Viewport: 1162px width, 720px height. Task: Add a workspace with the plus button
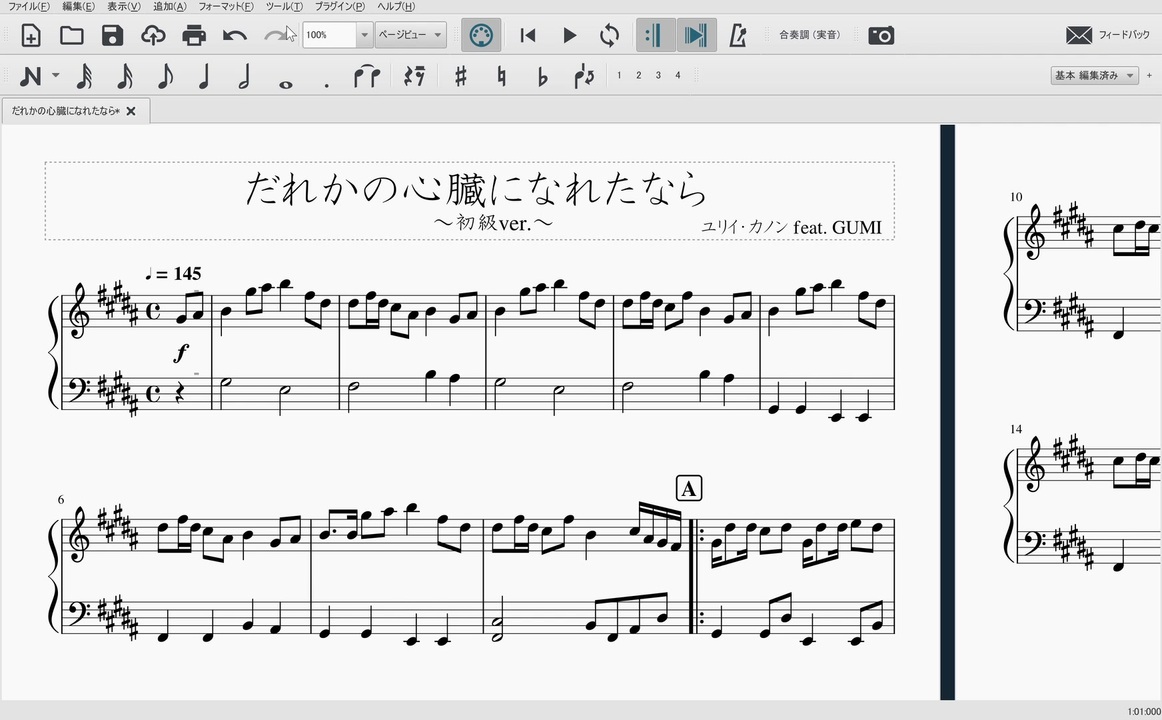pos(1149,76)
